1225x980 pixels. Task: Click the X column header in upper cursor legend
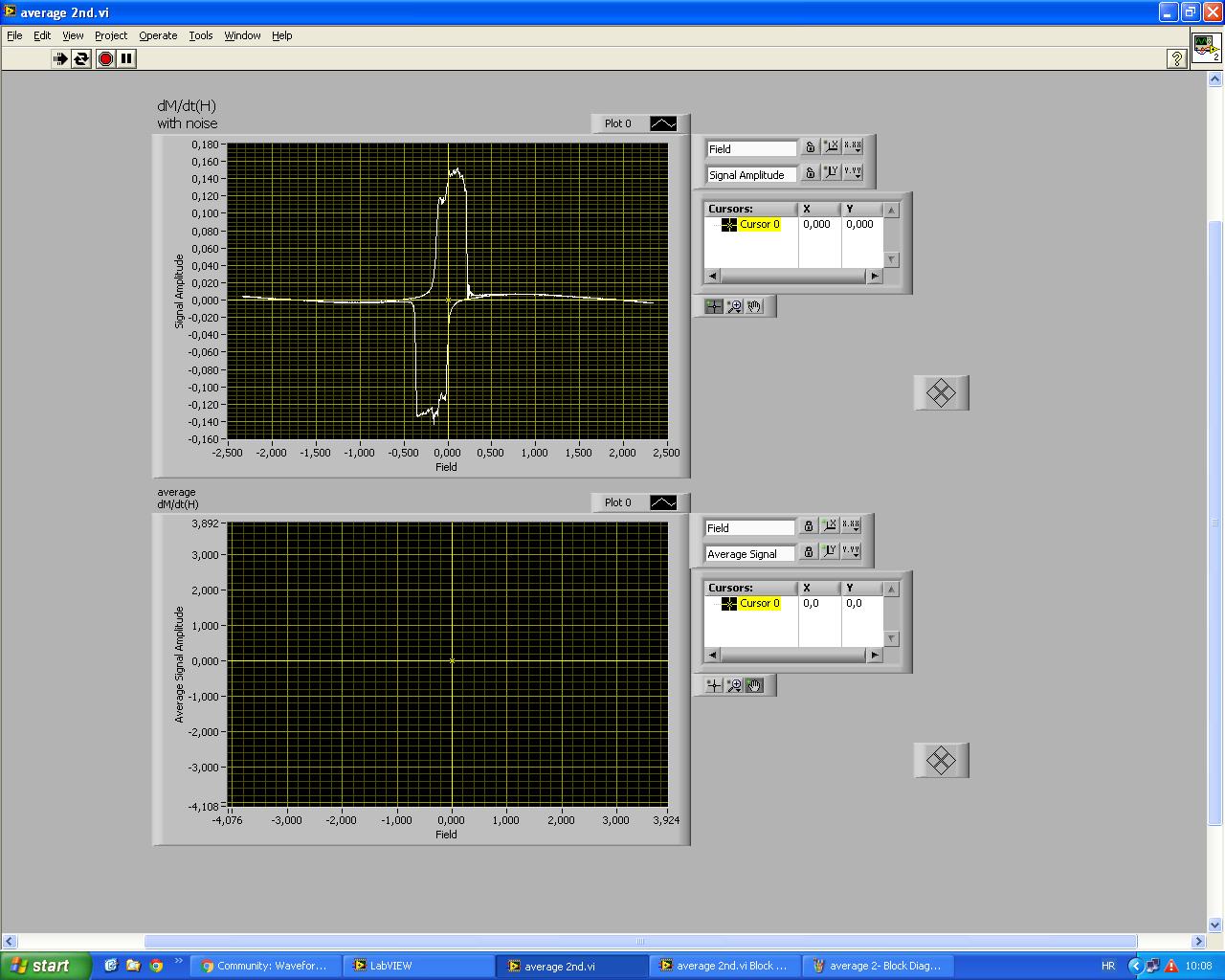[x=820, y=209]
